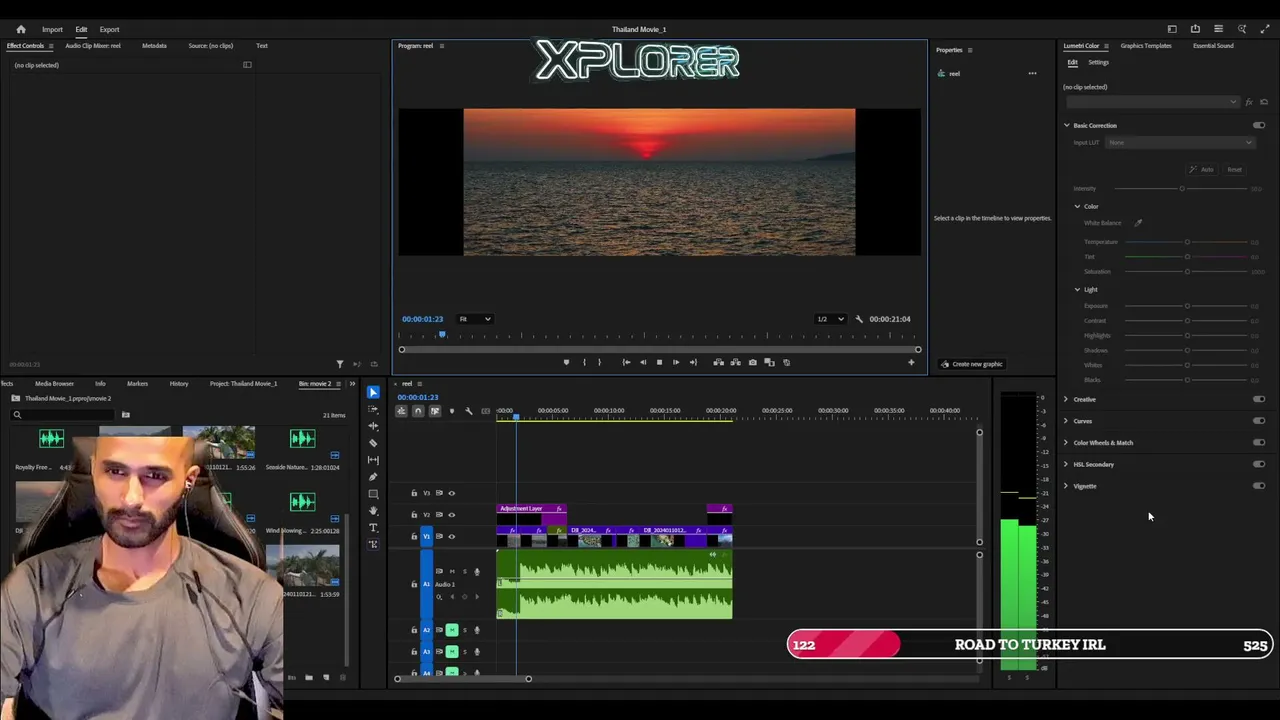Click the Extract button in Program monitor
1280x720 pixels.
point(735,362)
